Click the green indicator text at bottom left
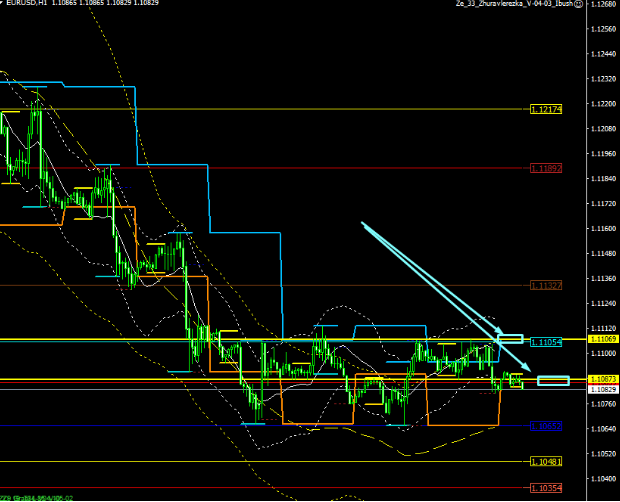This screenshot has height=502, width=620. (x=32, y=497)
